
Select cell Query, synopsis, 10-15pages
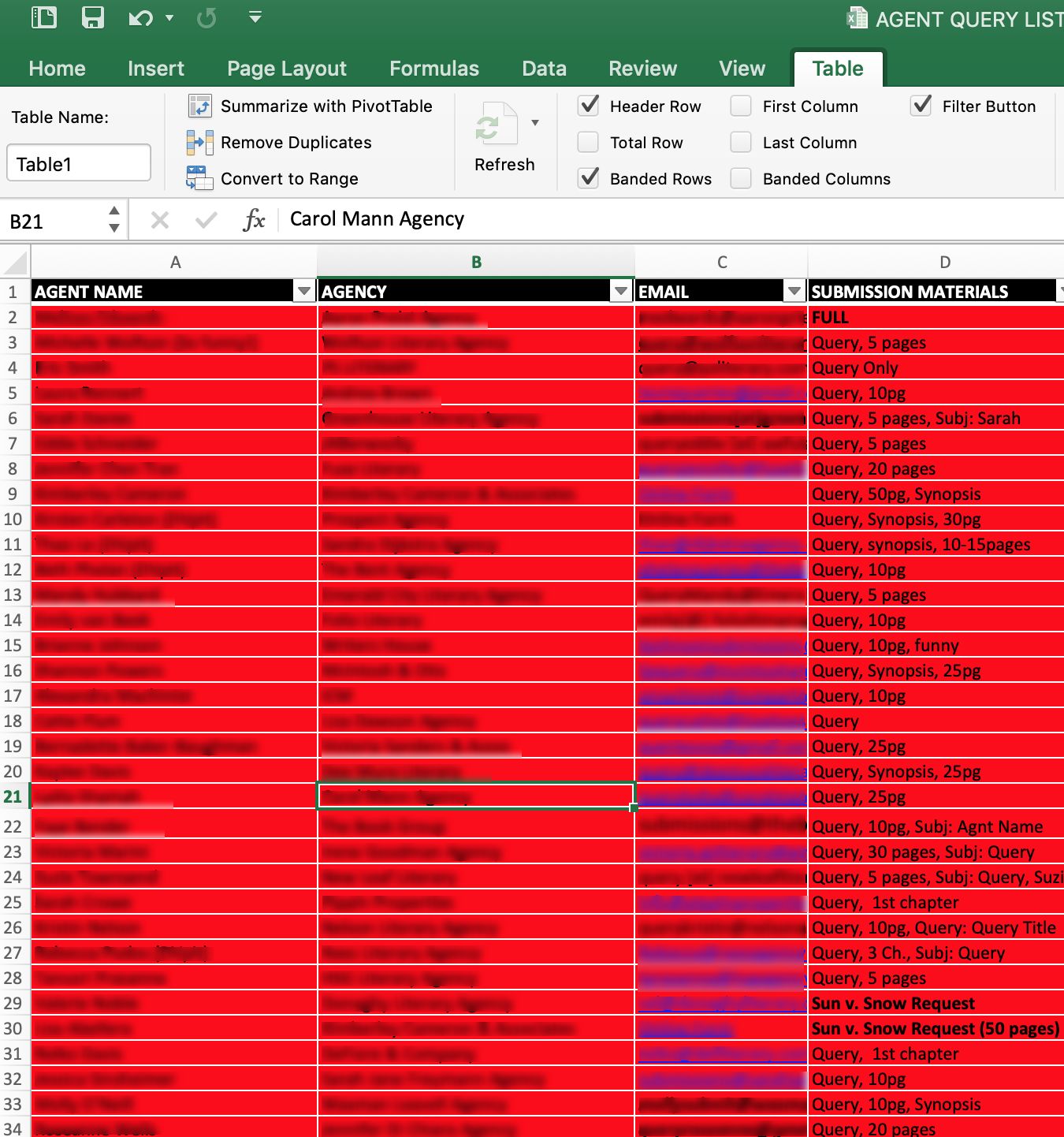tap(936, 544)
